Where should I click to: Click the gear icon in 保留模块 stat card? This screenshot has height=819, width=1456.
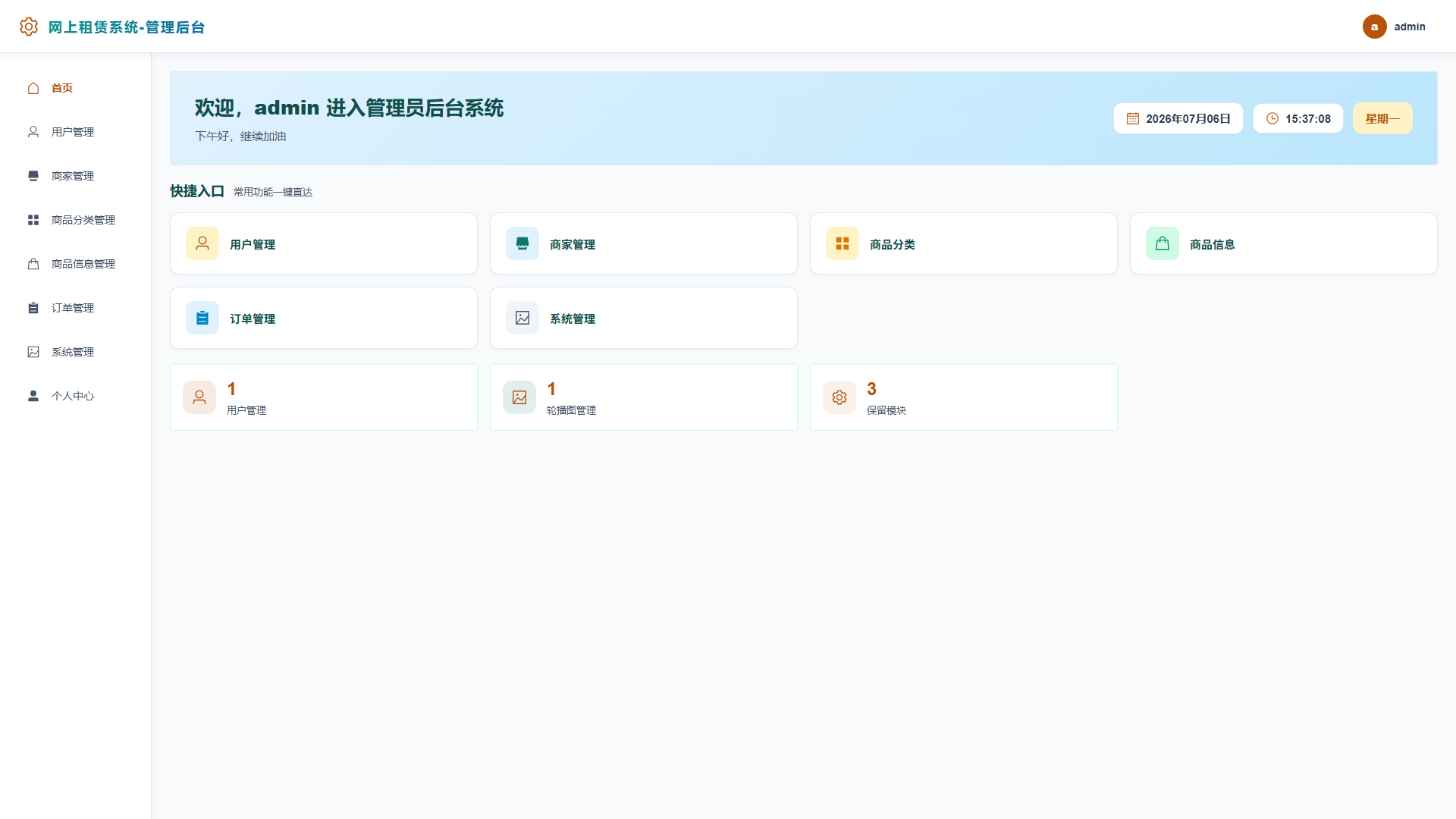point(839,397)
